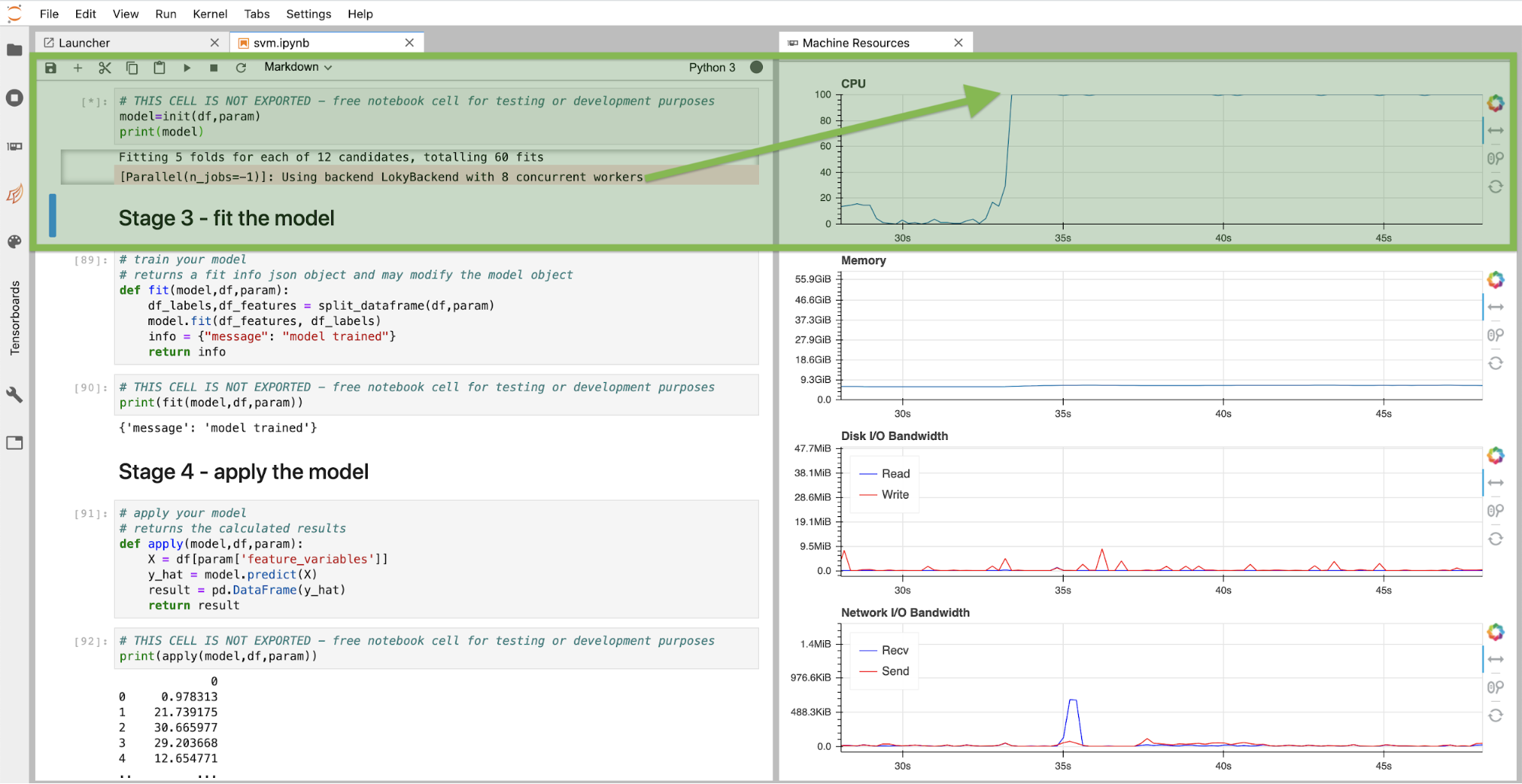Open the Edit menu
1522x784 pixels.
point(85,14)
